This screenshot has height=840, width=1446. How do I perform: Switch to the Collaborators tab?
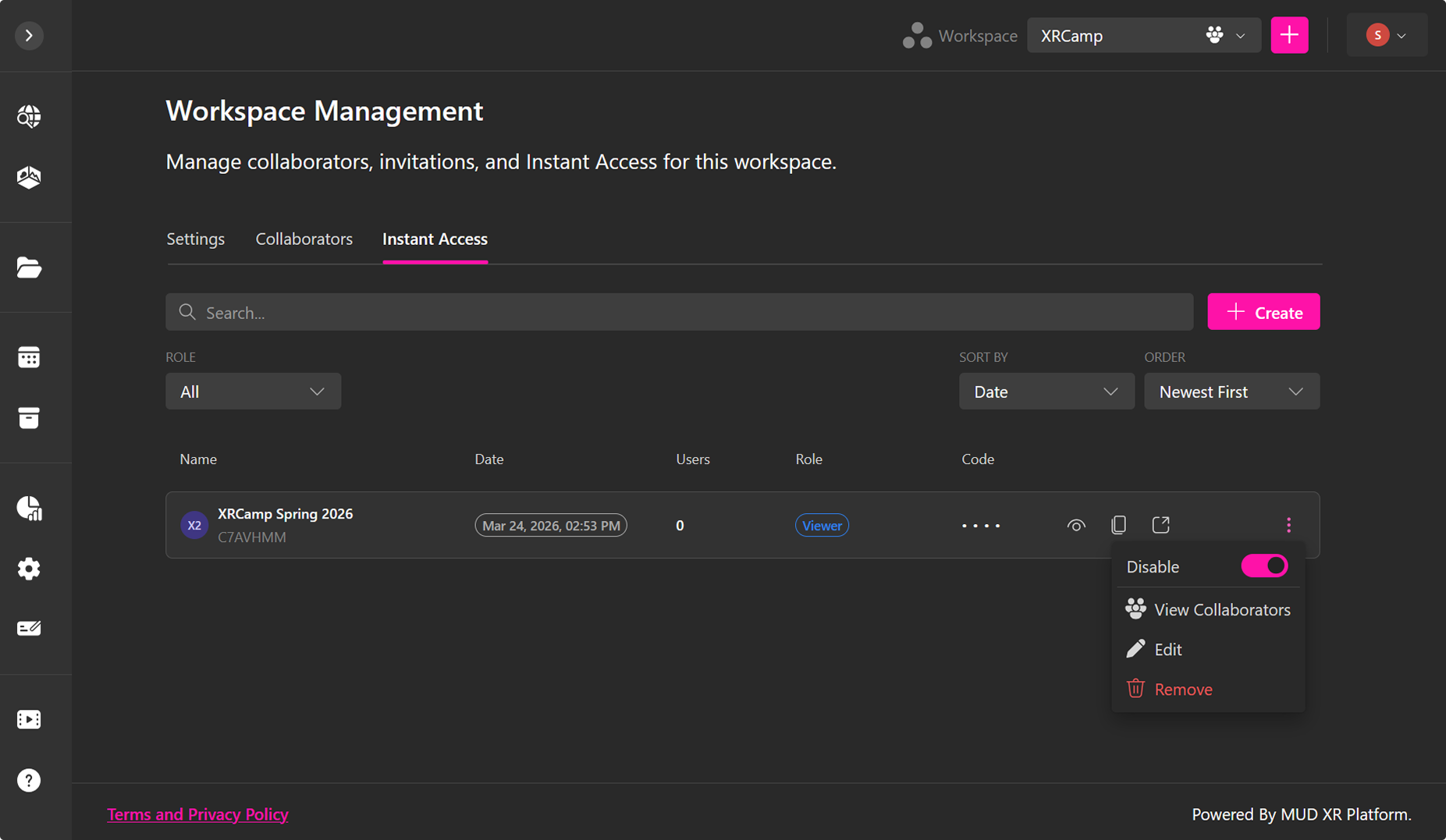click(304, 239)
